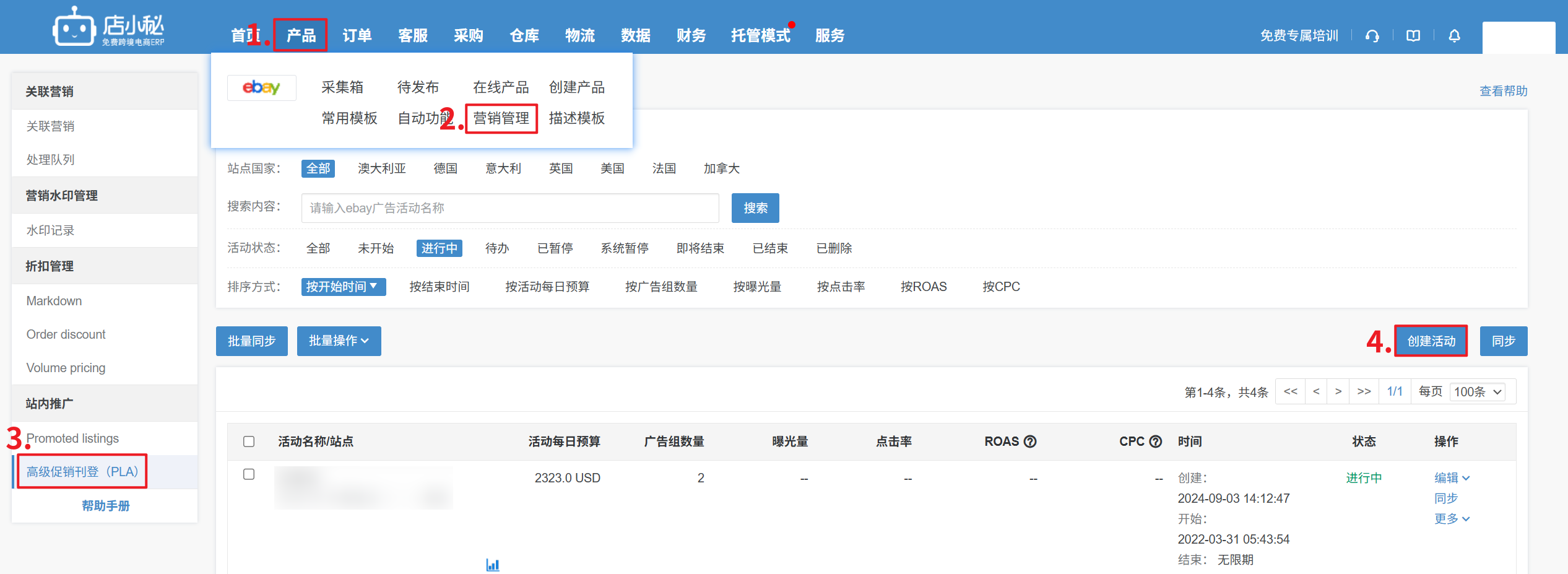The height and width of the screenshot is (574, 1568).
Task: Click the ROAS help question mark icon
Action: [x=1030, y=441]
